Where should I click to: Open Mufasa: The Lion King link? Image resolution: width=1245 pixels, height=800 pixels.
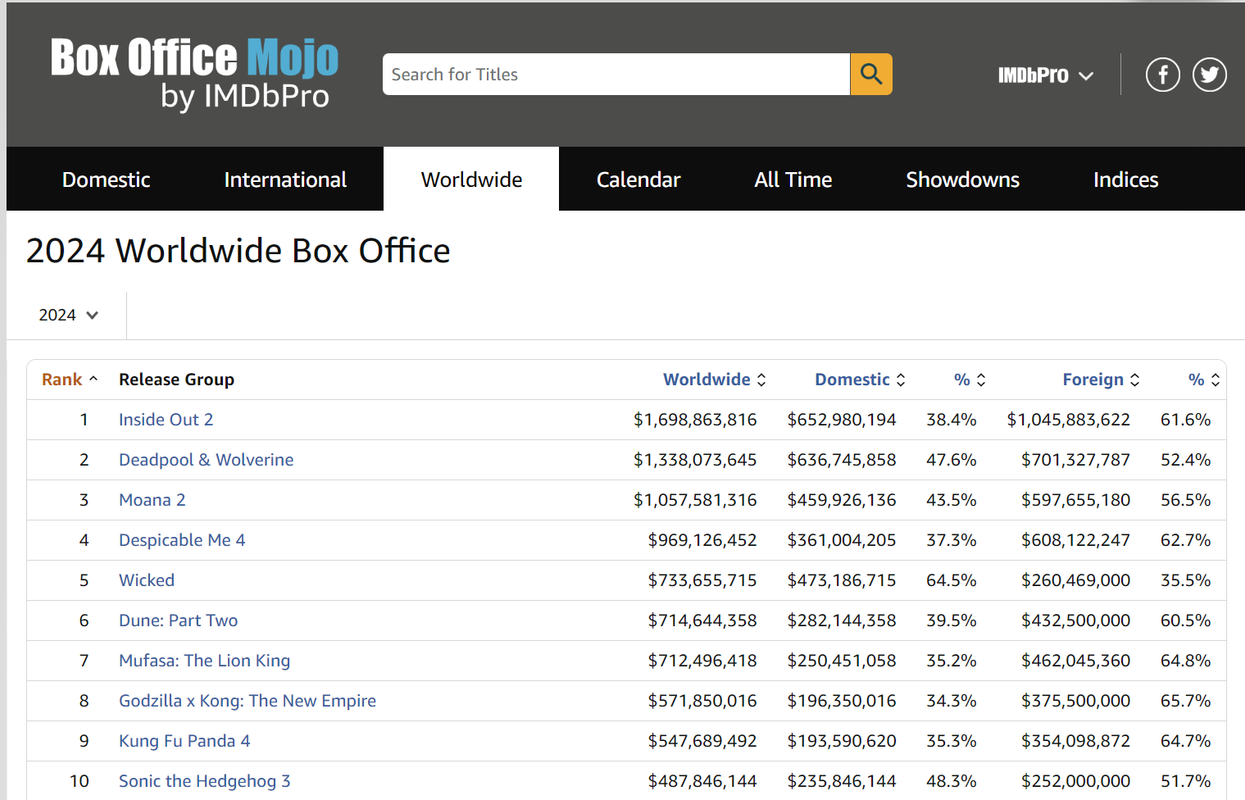tap(204, 660)
